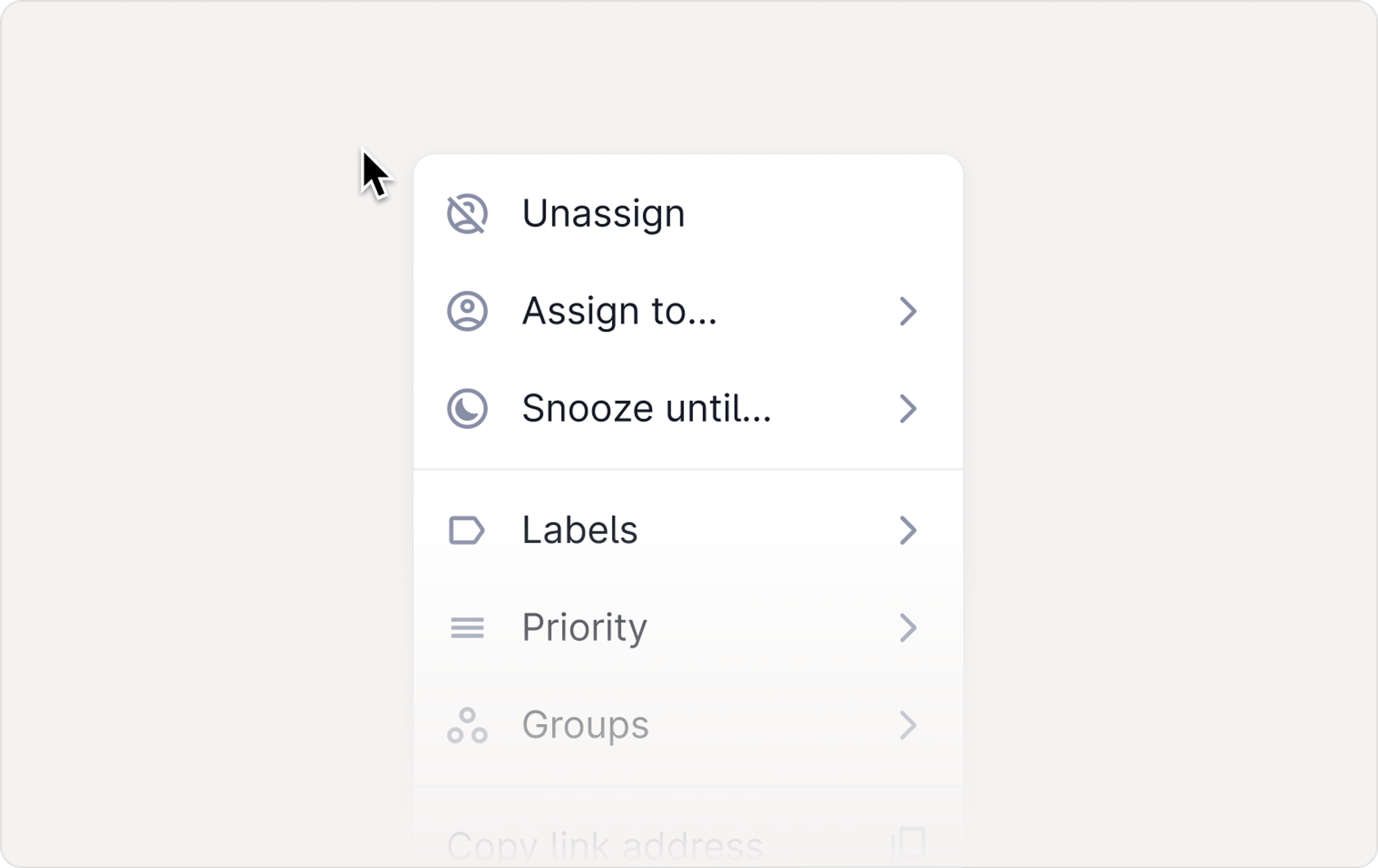Screen dimensions: 1378x868
Task: Select Priority from the menu
Action: [584, 627]
